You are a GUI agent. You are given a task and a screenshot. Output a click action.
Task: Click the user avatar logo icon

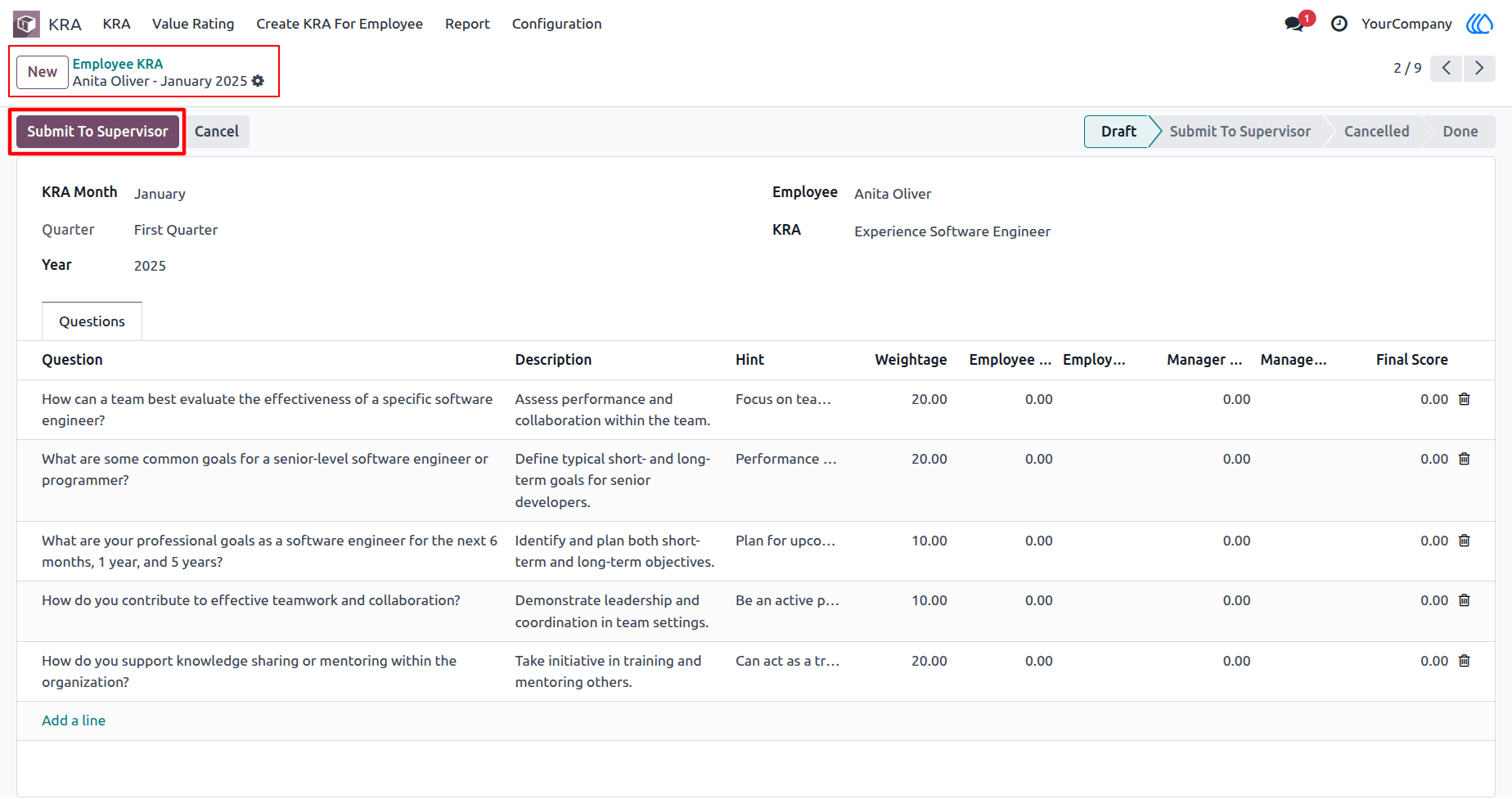tap(1479, 24)
